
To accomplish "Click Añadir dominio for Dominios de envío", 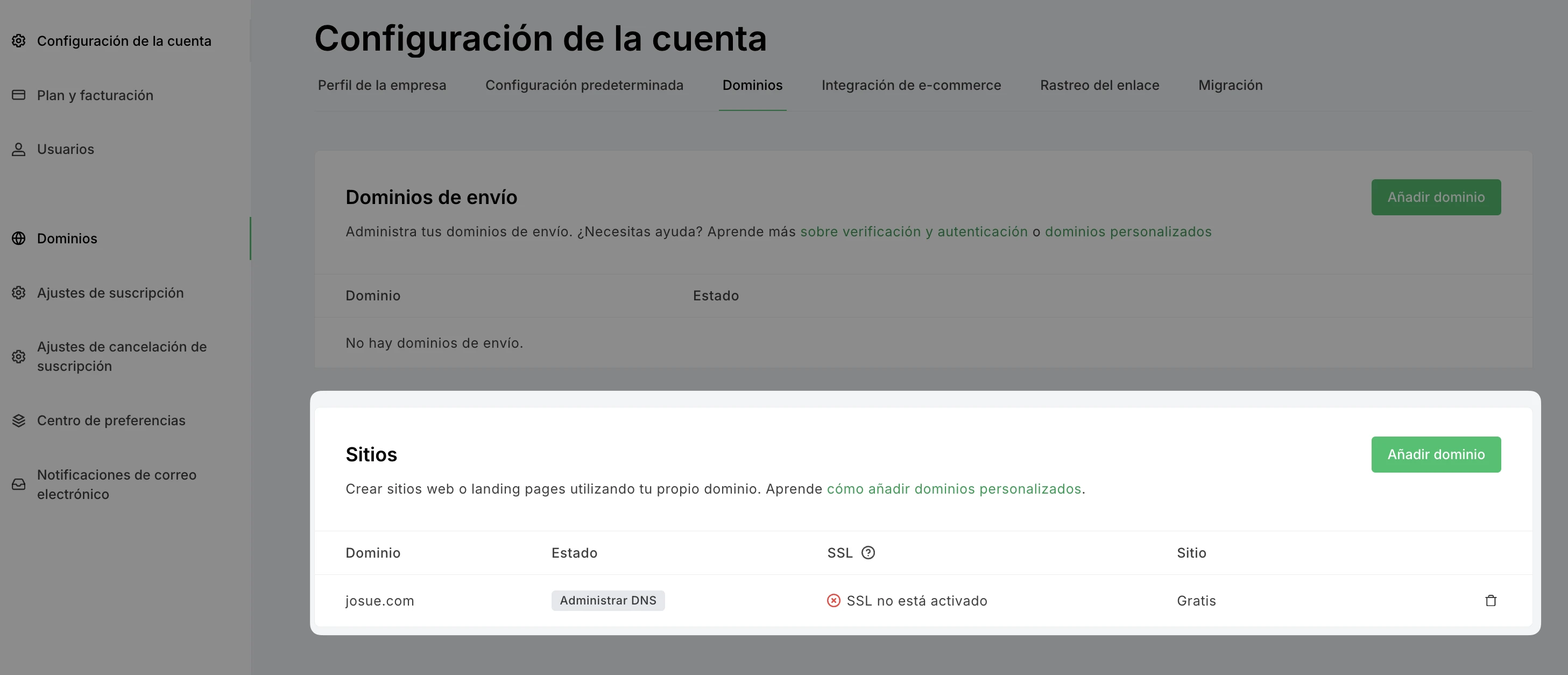I will [1435, 197].
